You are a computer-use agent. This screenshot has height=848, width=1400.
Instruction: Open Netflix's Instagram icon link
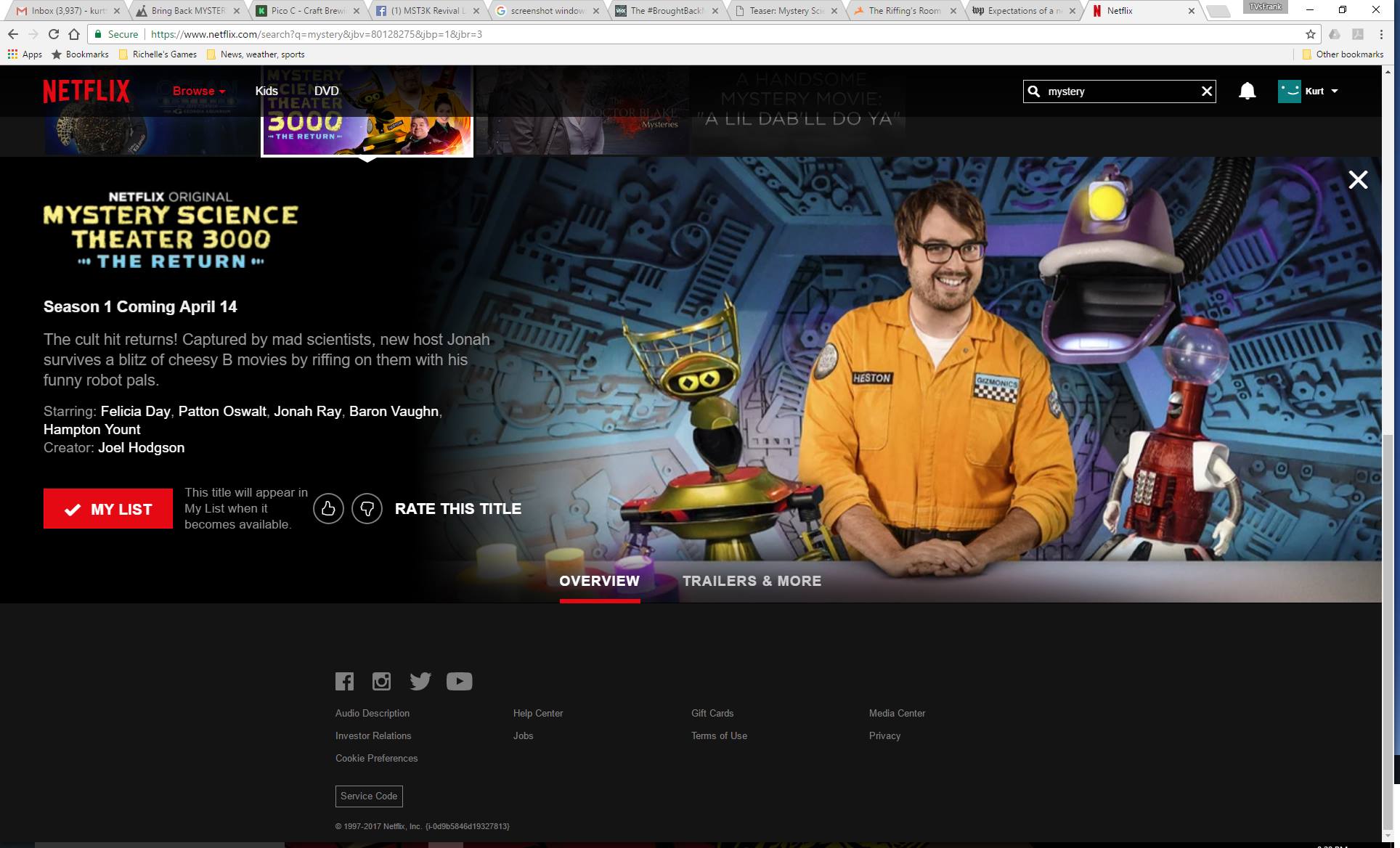pos(381,681)
